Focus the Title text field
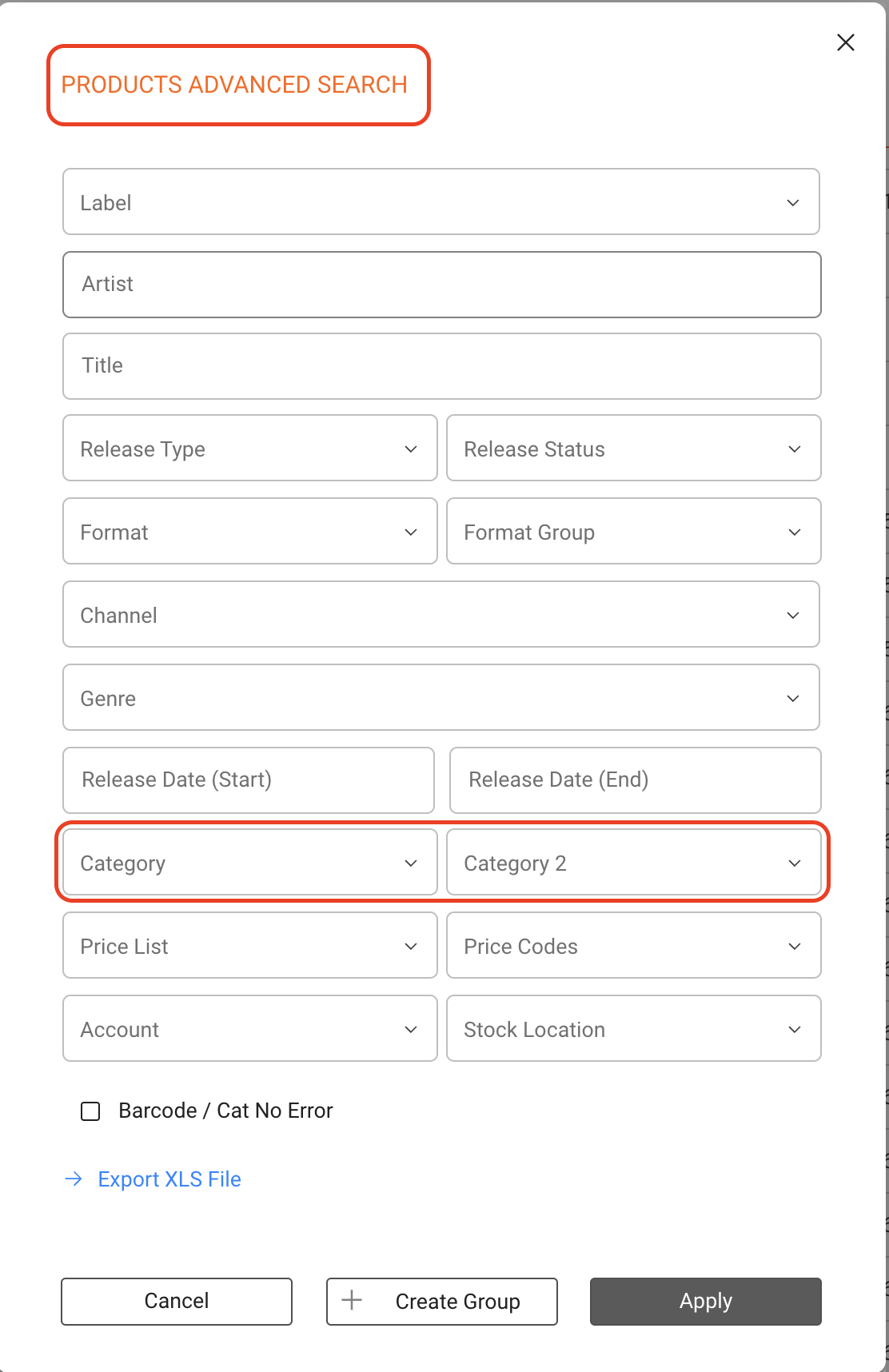This screenshot has height=1372, width=889. [x=442, y=366]
